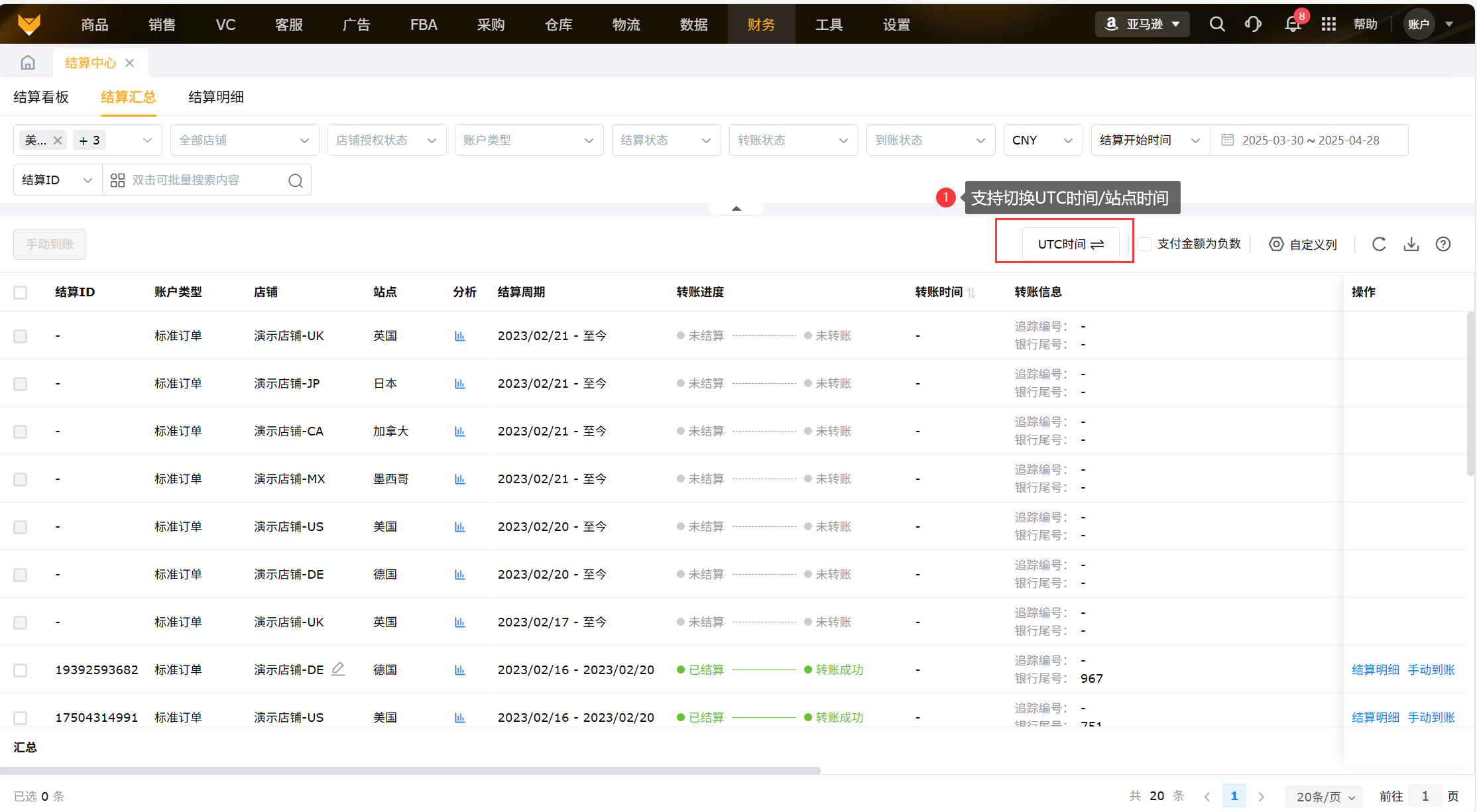Screen dimensions: 1477x812
Task: Click the notification bell icon
Action: [x=1292, y=25]
